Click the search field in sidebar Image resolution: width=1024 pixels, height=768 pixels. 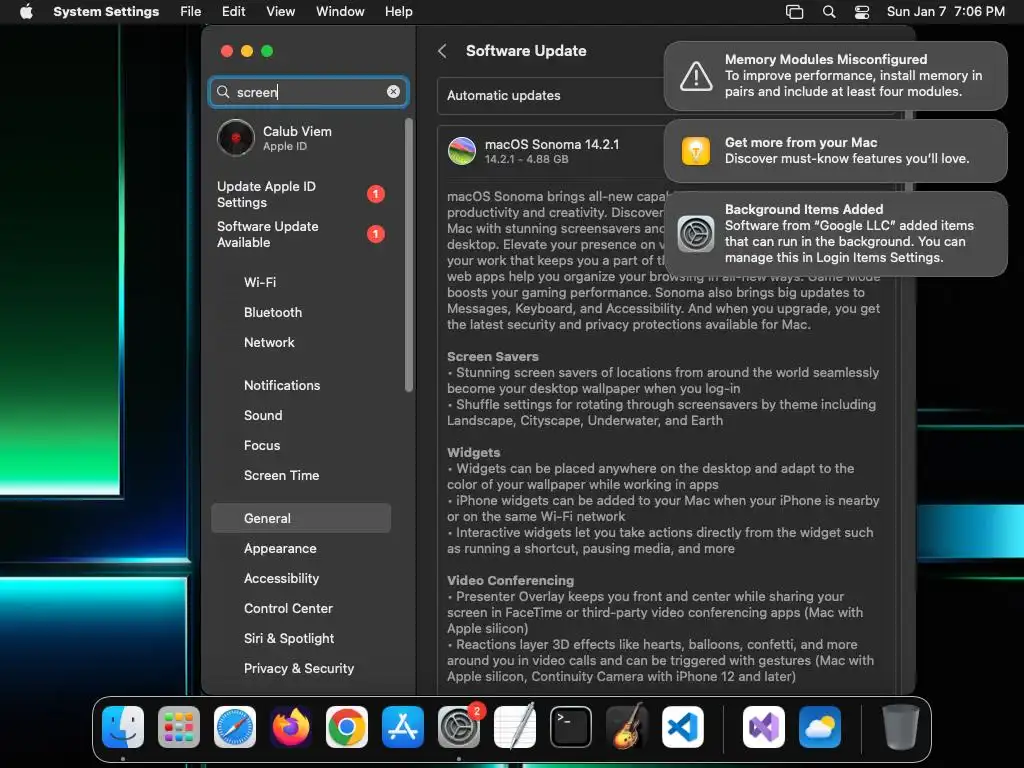click(x=309, y=91)
